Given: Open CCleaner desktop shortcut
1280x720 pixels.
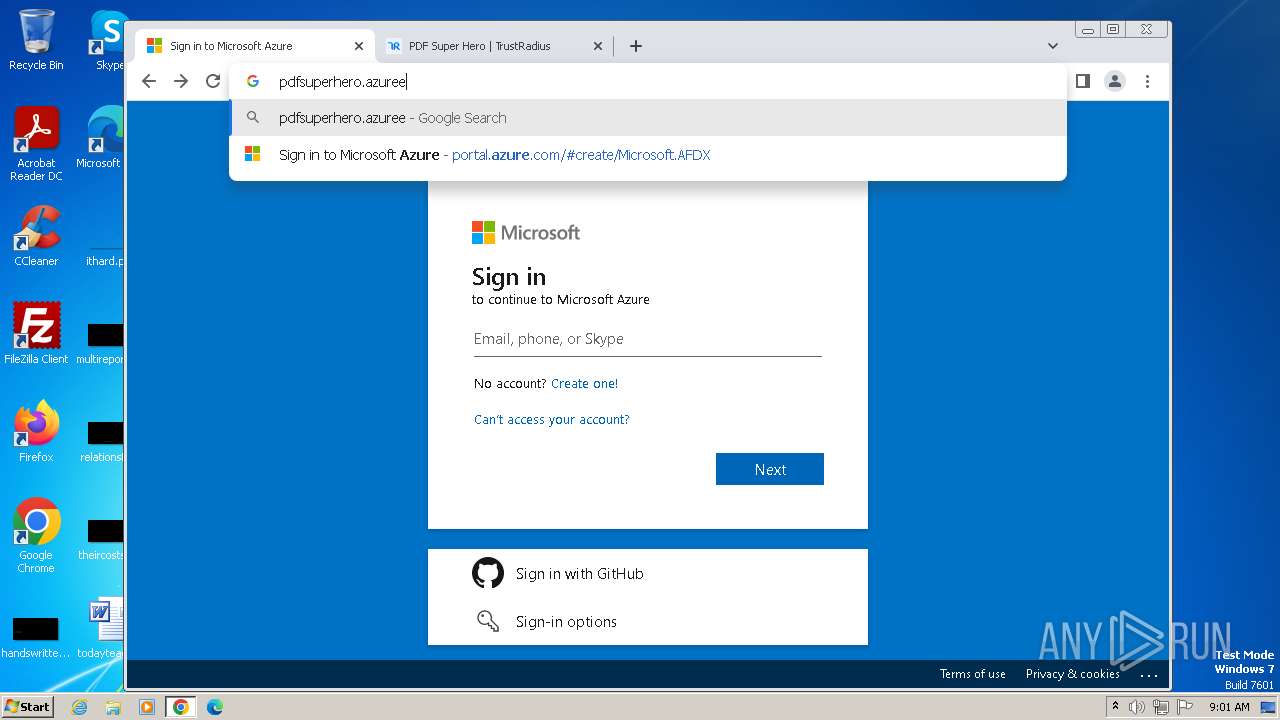Looking at the screenshot, I should [36, 236].
